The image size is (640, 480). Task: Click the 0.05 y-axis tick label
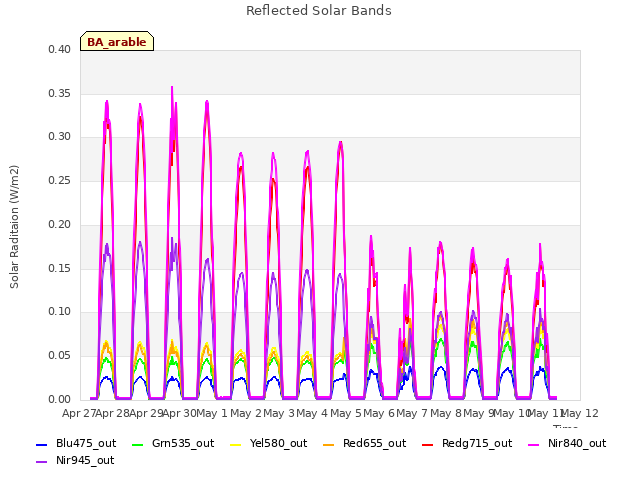point(59,356)
